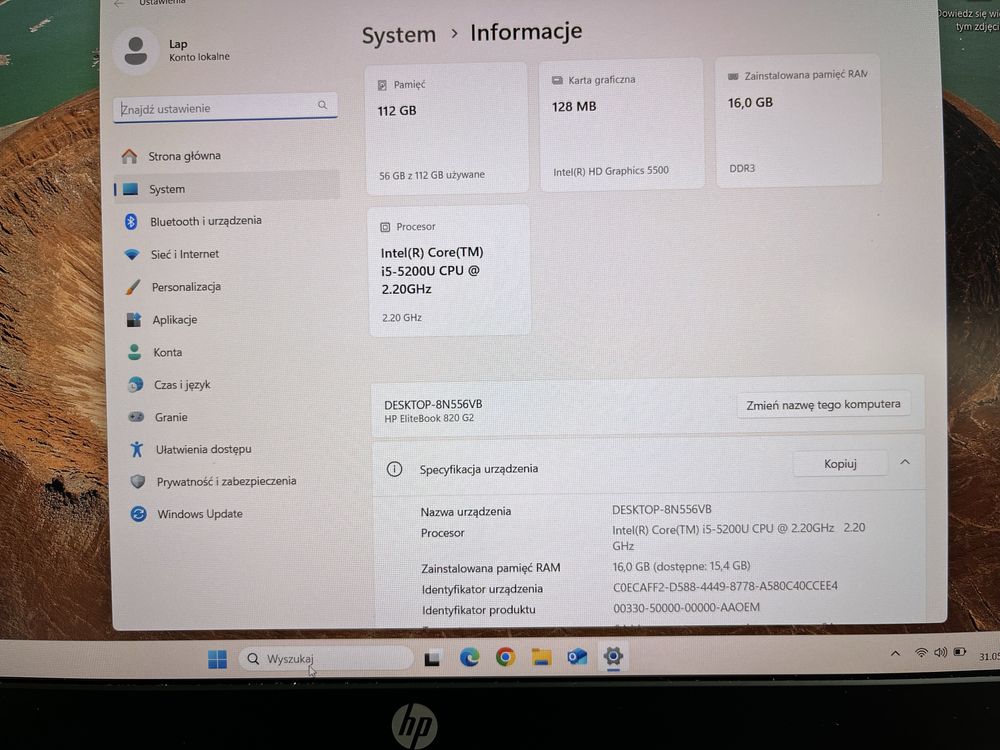Click the apps icon beside Aplikacje
Screen dimensions: 1000x750
pyautogui.click(x=134, y=320)
